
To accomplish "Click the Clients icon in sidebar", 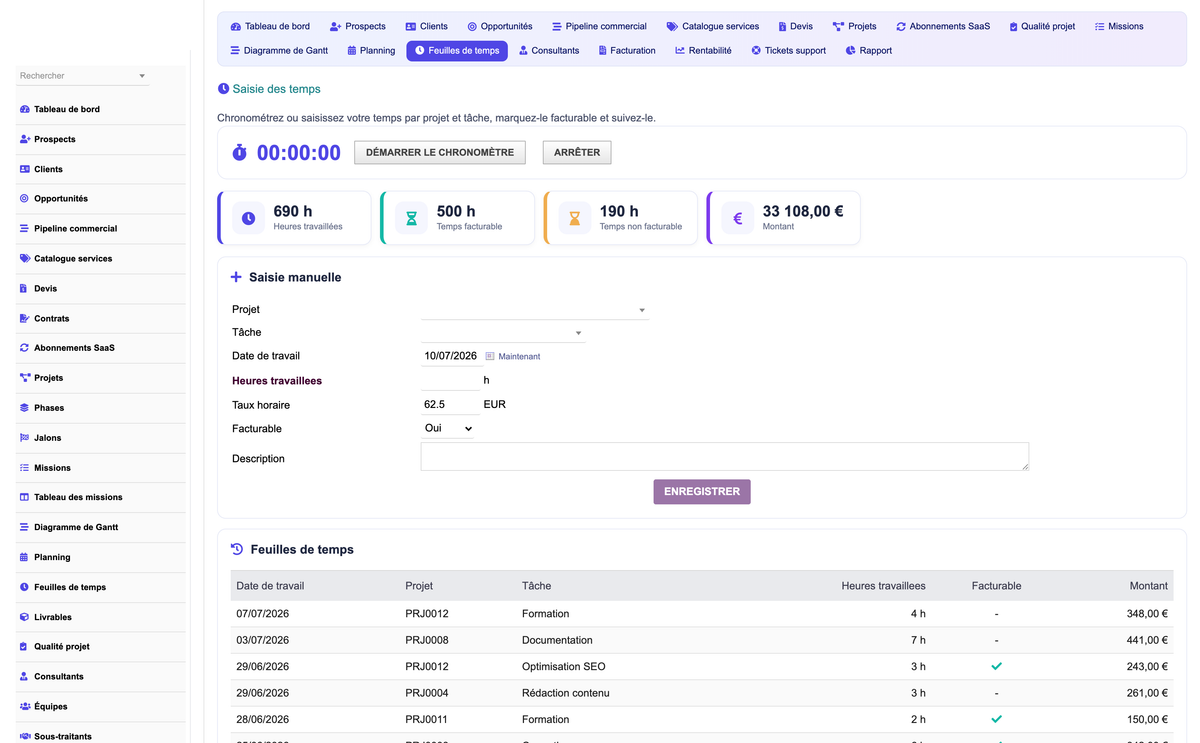I will coord(25,169).
